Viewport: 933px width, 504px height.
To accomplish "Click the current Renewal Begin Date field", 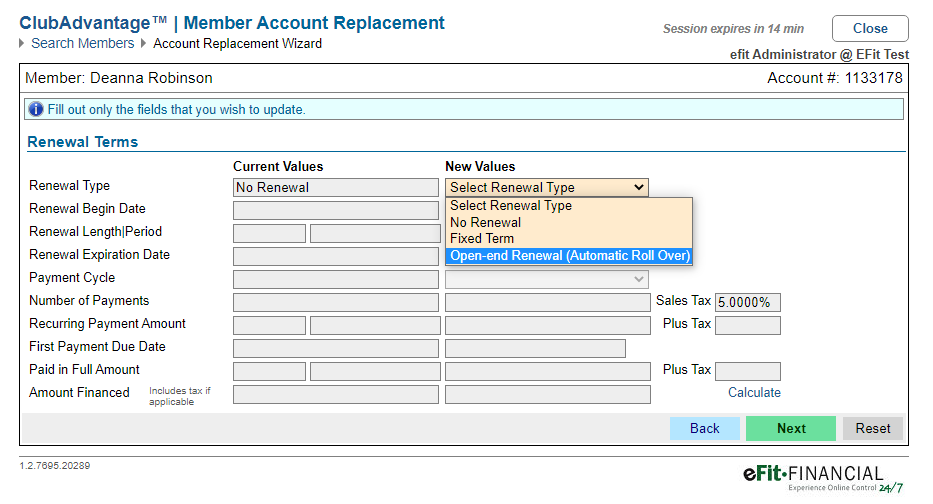I will click(x=336, y=210).
